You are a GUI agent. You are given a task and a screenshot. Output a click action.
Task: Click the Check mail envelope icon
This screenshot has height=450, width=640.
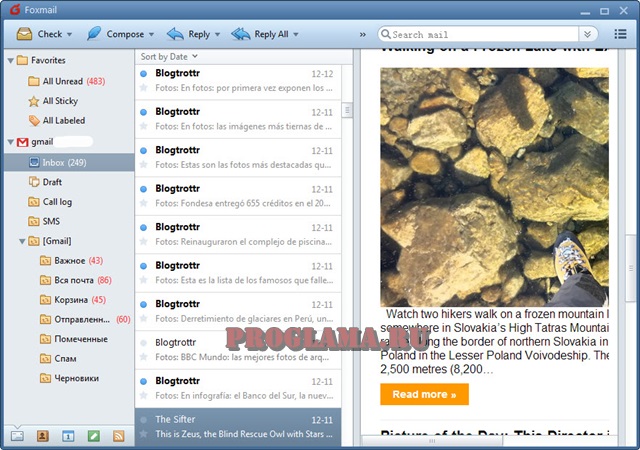pyautogui.click(x=24, y=34)
